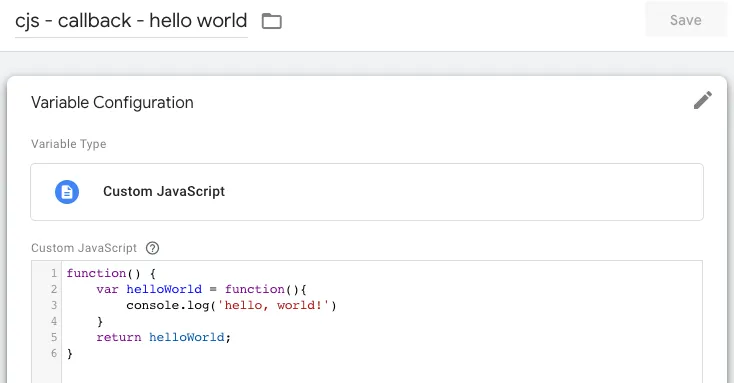The width and height of the screenshot is (734, 383).
Task: Click line number 2 in the gutter
Action: (54, 289)
